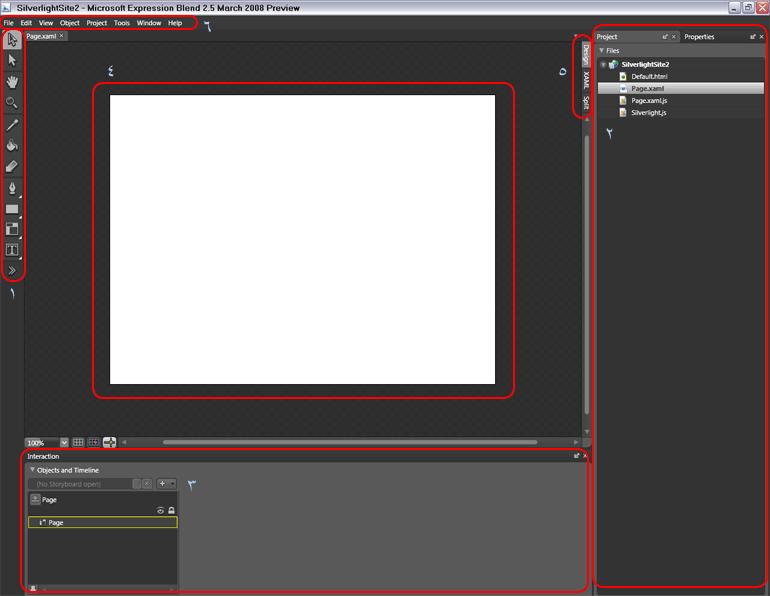This screenshot has width=770, height=596.
Task: Click the SilverlightSite2 project icon
Action: [613, 64]
